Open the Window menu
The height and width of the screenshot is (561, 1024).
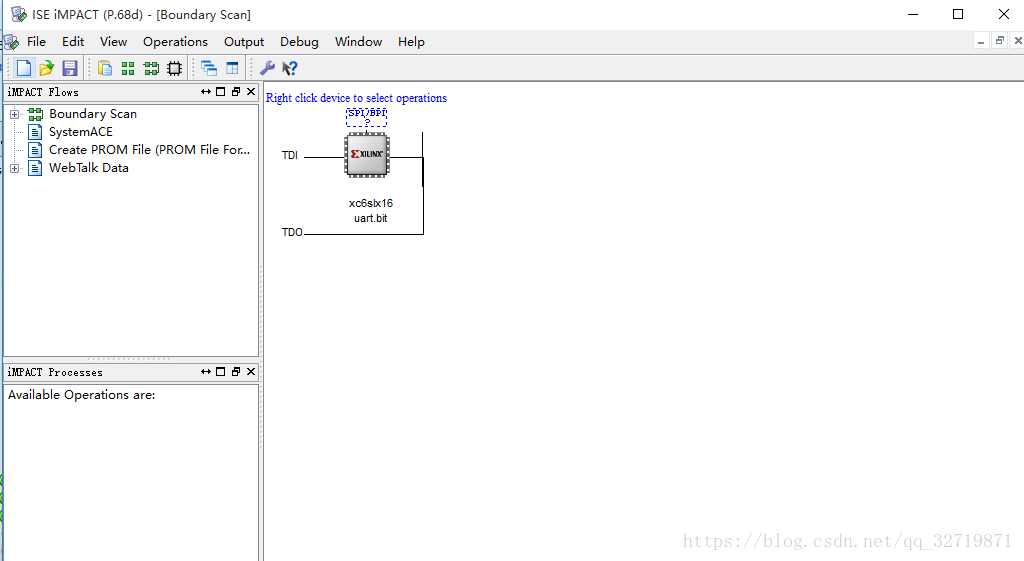tap(359, 42)
